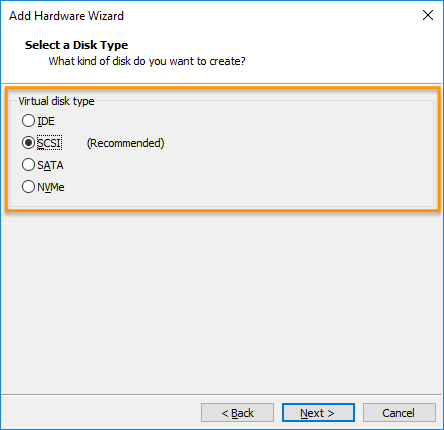The image size is (444, 430).
Task: Cancel the Add Hardware Wizard
Action: pyautogui.click(x=399, y=413)
